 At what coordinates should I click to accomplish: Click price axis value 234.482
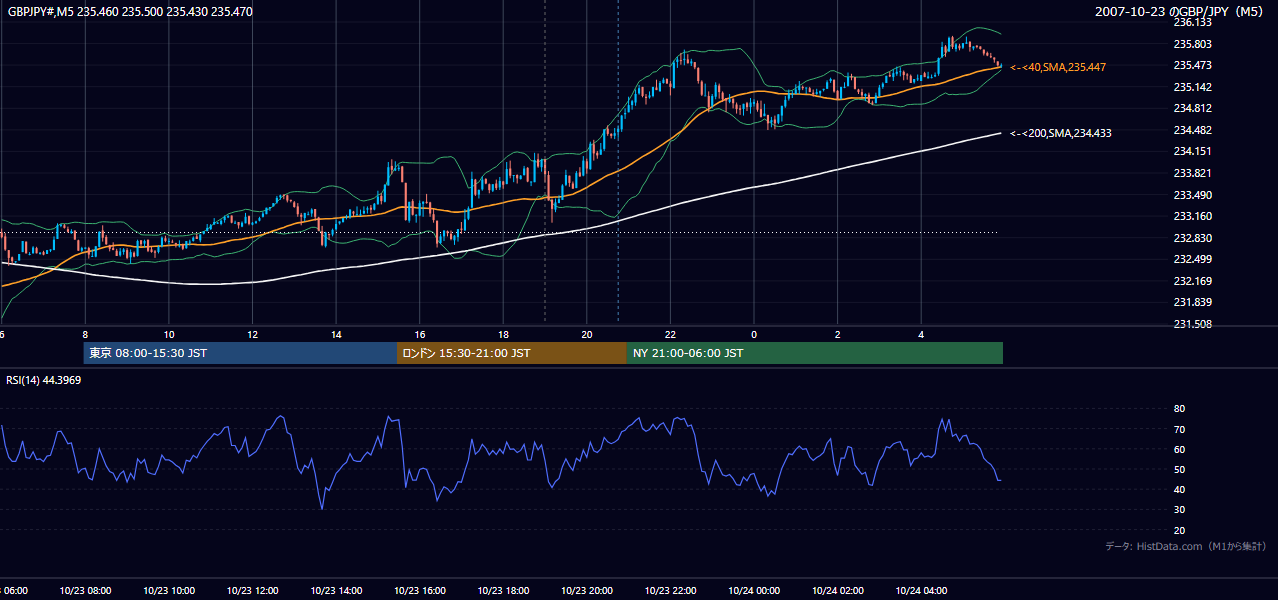[x=1192, y=130]
